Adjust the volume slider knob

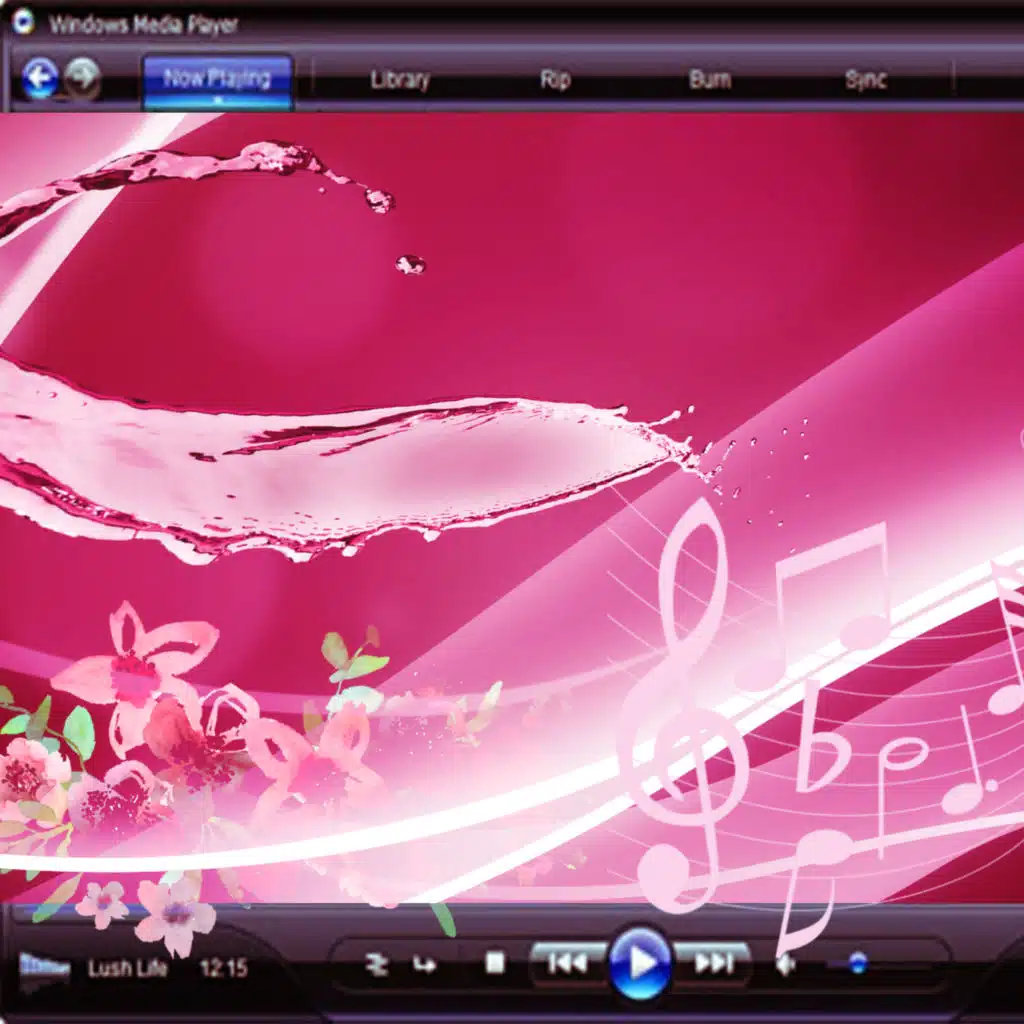857,963
